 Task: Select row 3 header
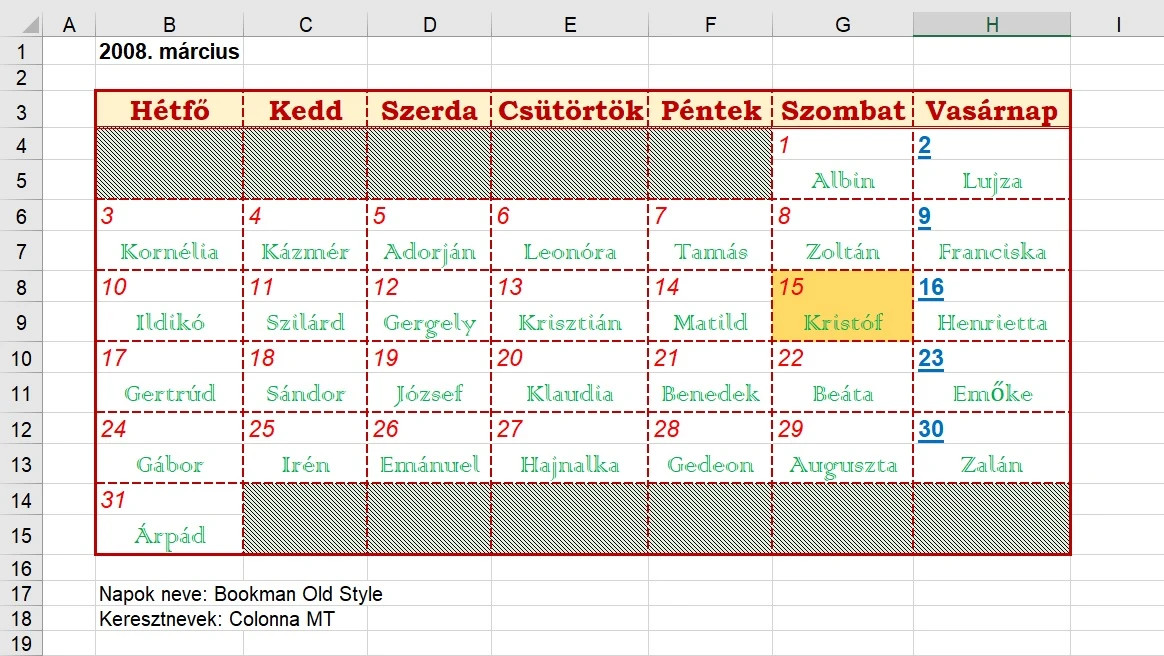click(20, 110)
